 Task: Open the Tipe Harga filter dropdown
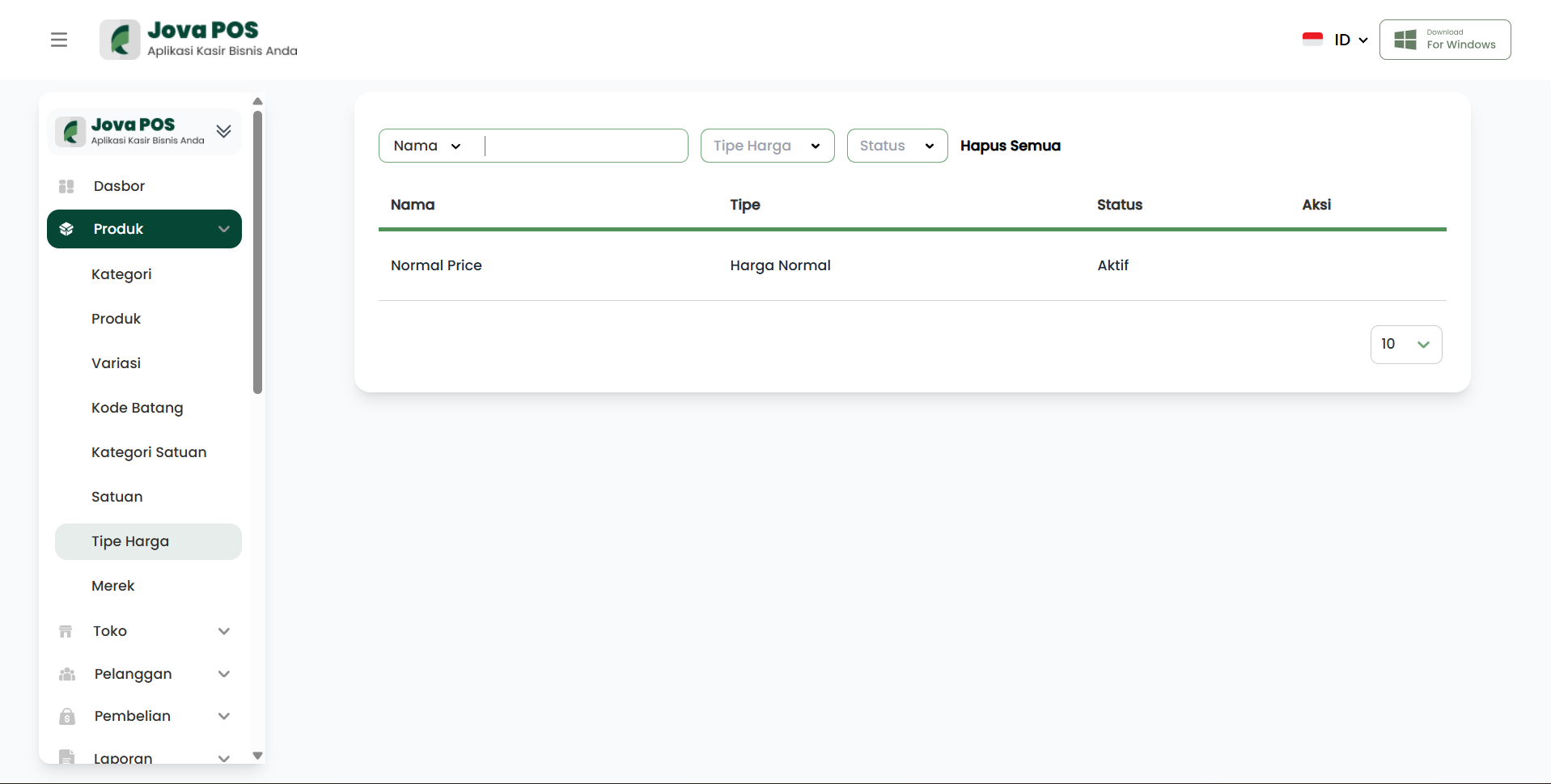[x=767, y=146]
